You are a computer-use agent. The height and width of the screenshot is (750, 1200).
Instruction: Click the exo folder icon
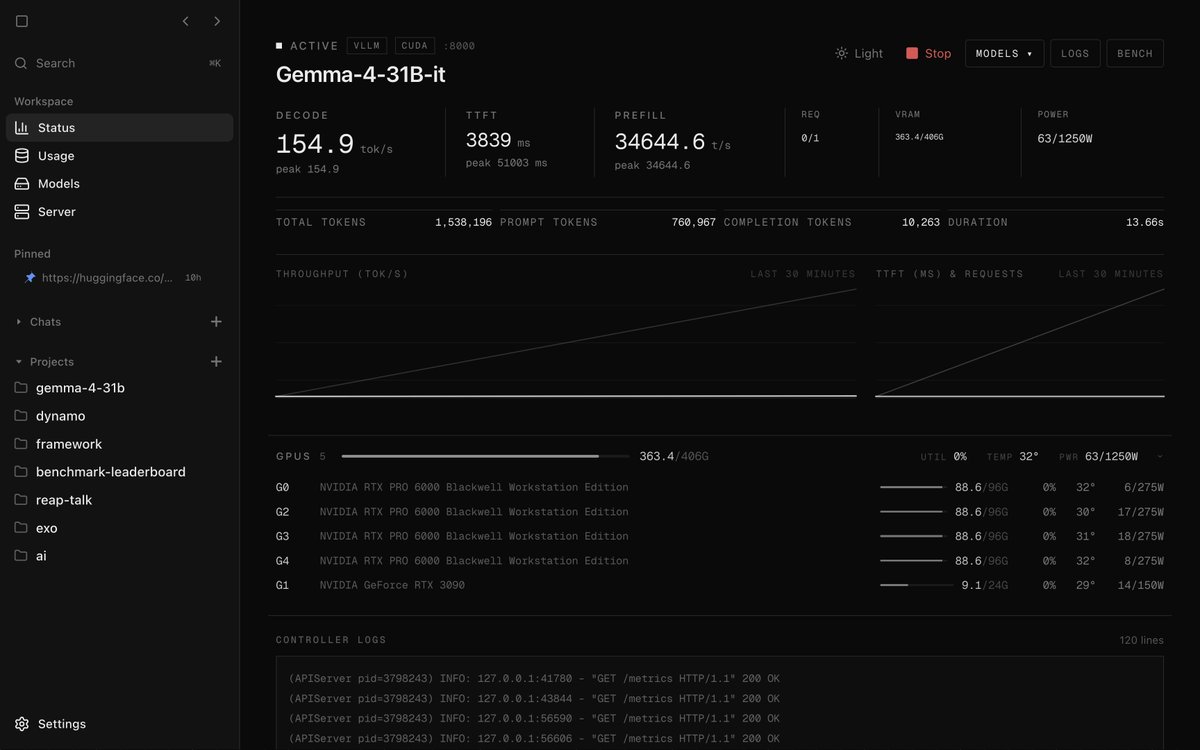(x=21, y=528)
